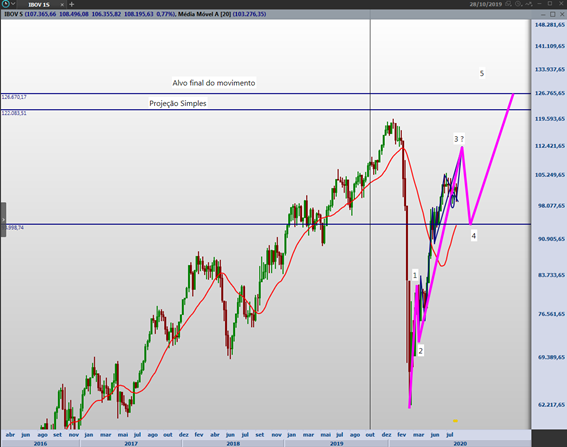567x447 pixels.
Task: Minimize the inner chart panel
Action: [x=543, y=14]
